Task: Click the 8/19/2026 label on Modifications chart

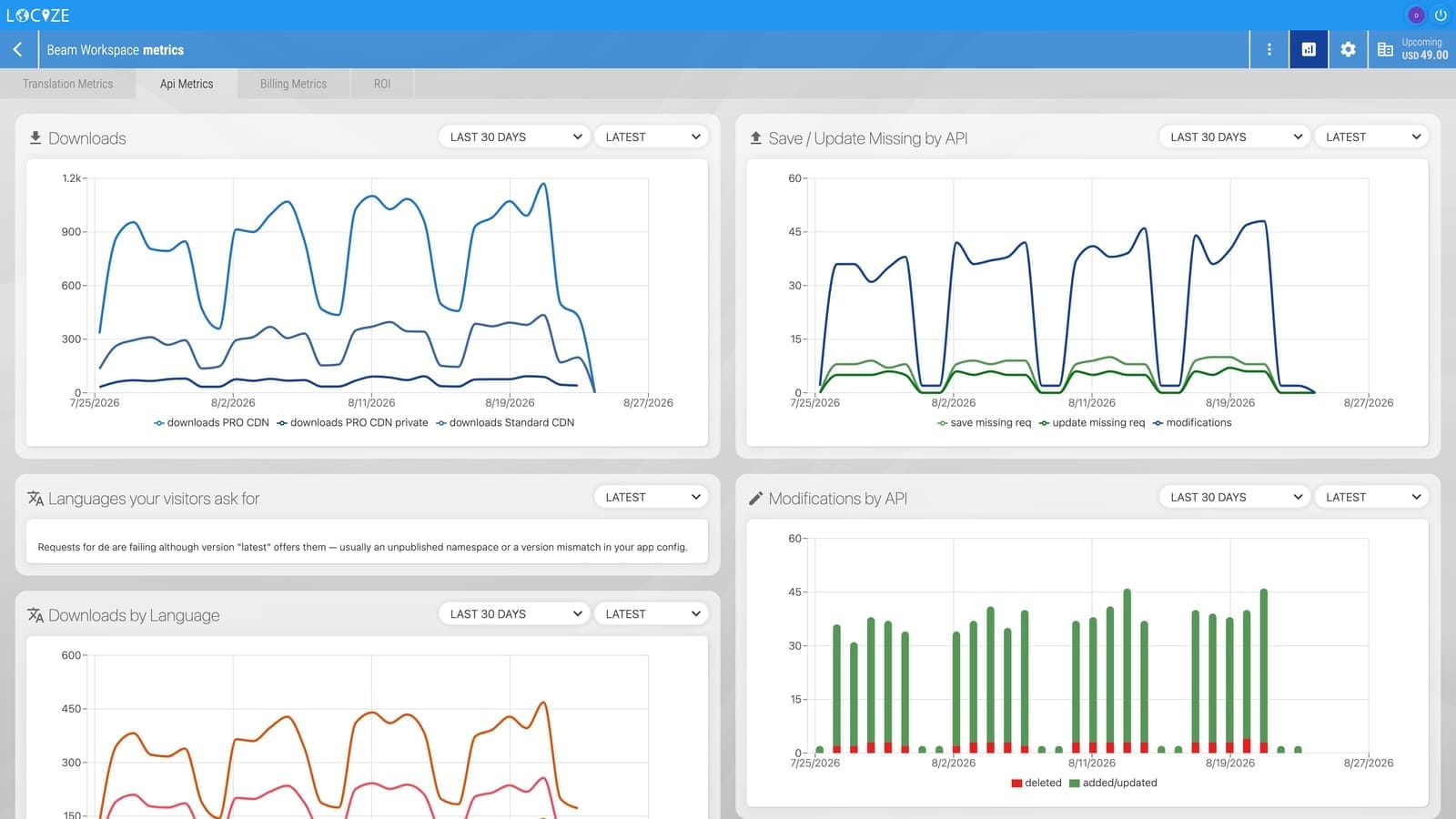Action: 1230,763
